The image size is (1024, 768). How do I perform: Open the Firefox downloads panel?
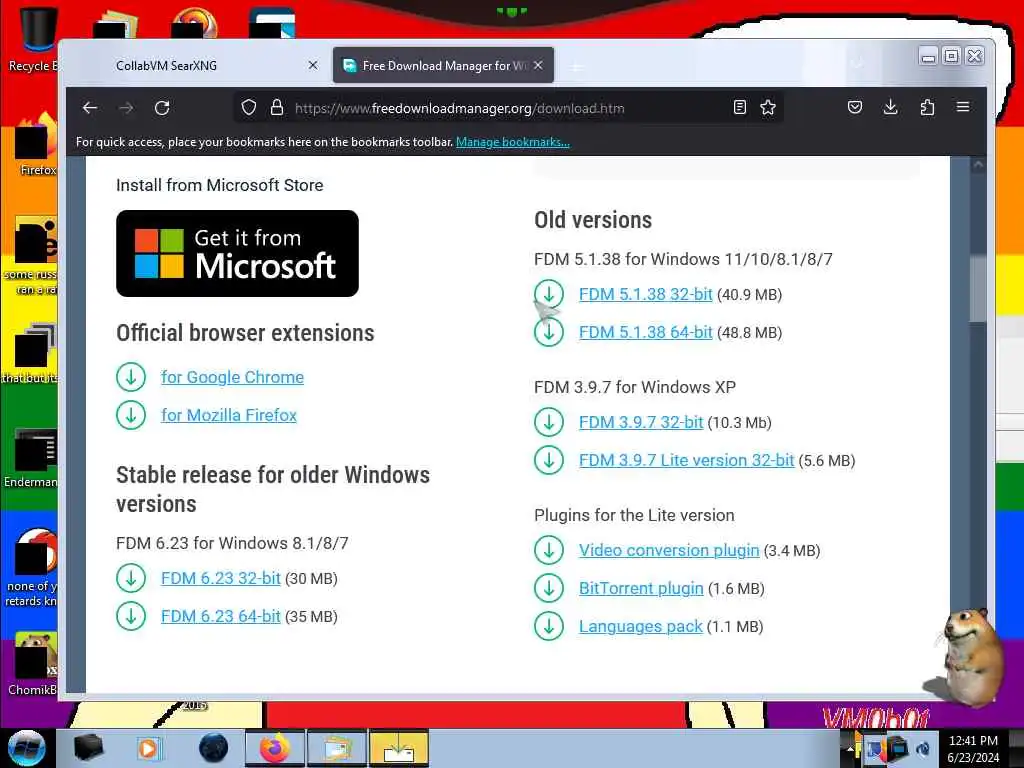[x=890, y=108]
